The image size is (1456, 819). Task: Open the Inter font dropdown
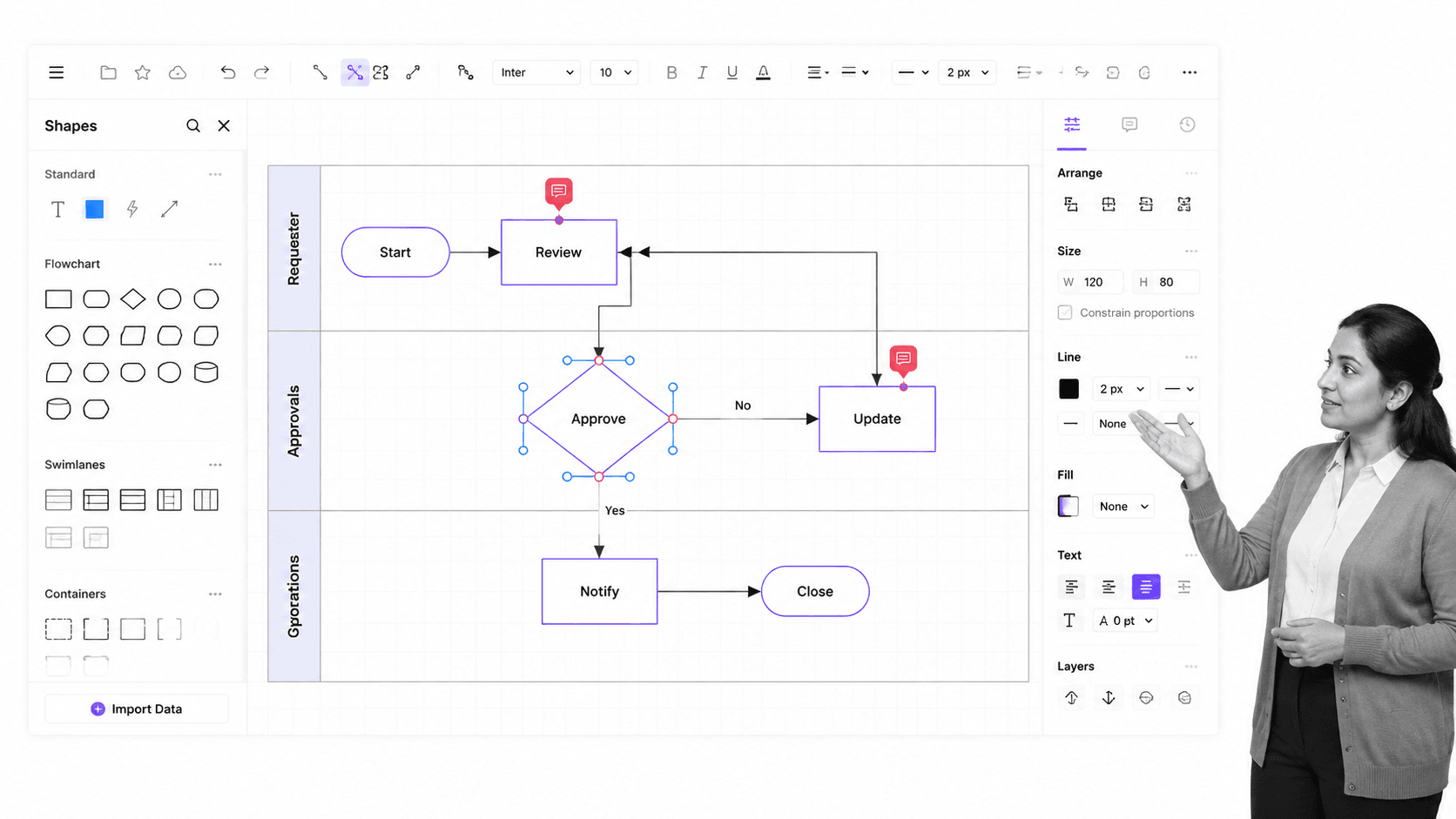tap(536, 72)
